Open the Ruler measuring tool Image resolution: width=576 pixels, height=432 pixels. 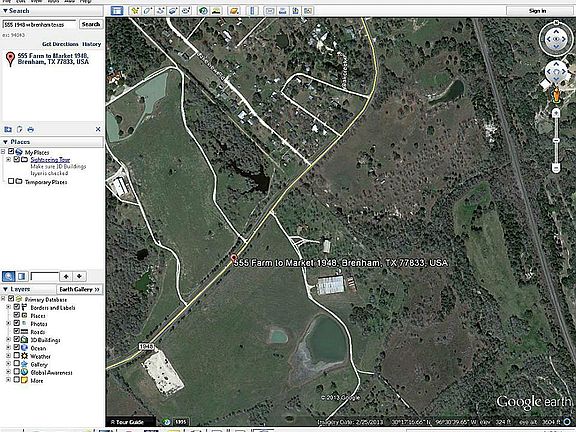252,11
